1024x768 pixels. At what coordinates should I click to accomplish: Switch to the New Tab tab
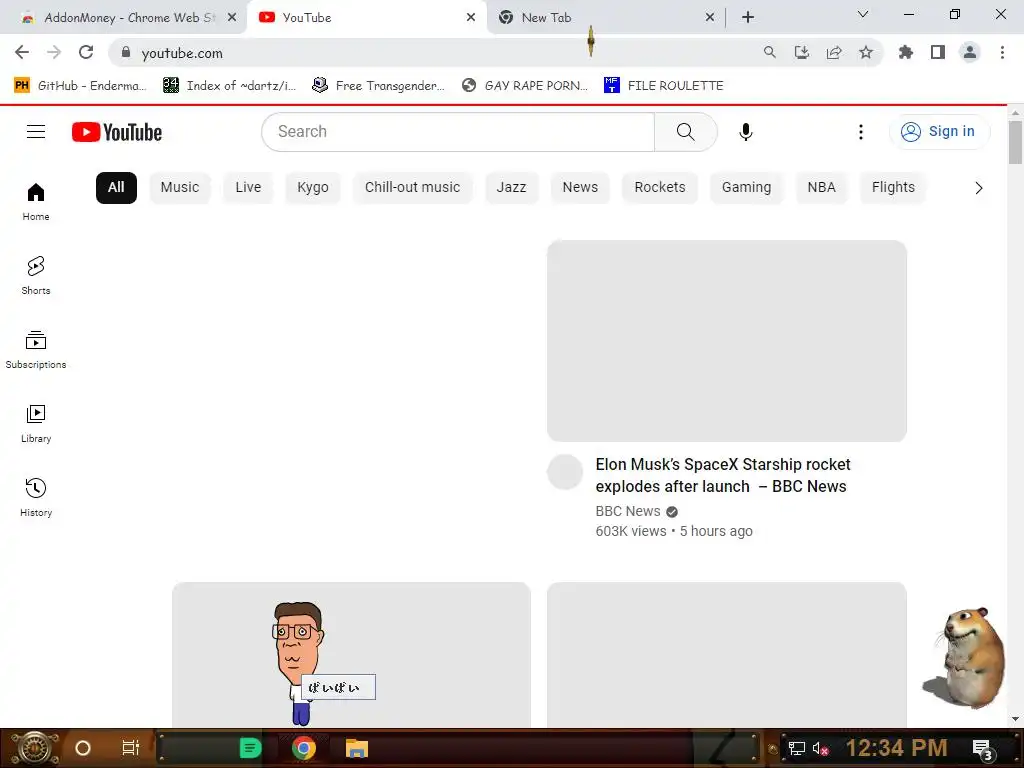pyautogui.click(x=547, y=18)
